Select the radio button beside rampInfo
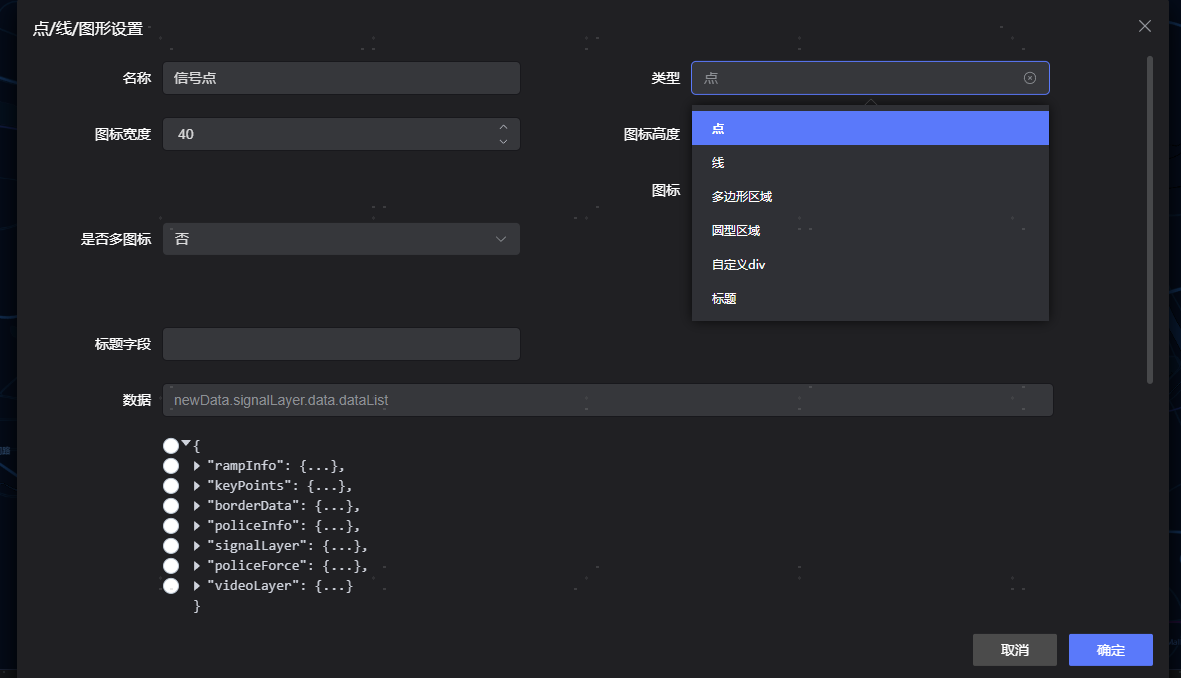 pyautogui.click(x=171, y=466)
